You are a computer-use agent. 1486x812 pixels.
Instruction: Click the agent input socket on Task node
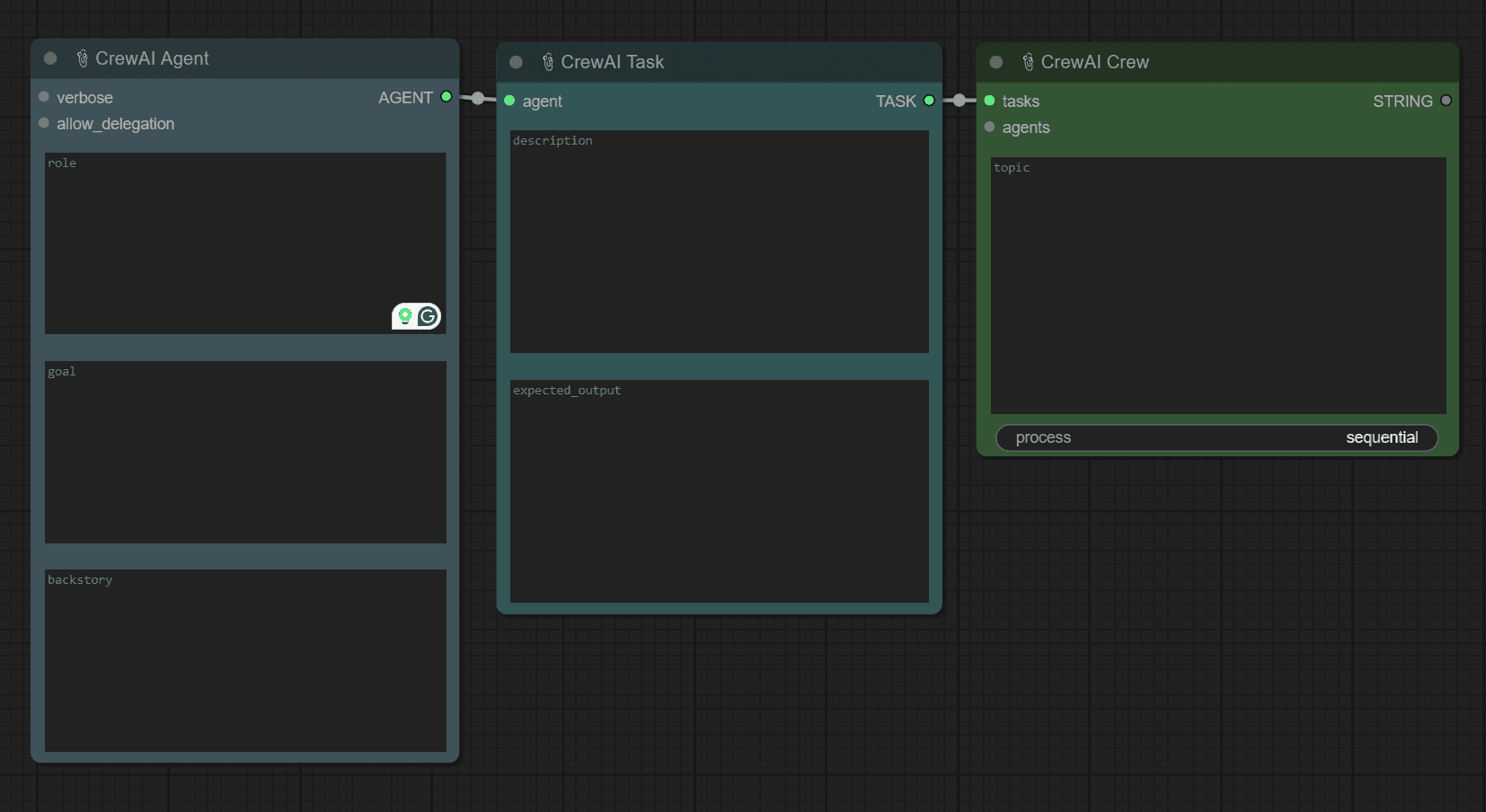point(509,101)
